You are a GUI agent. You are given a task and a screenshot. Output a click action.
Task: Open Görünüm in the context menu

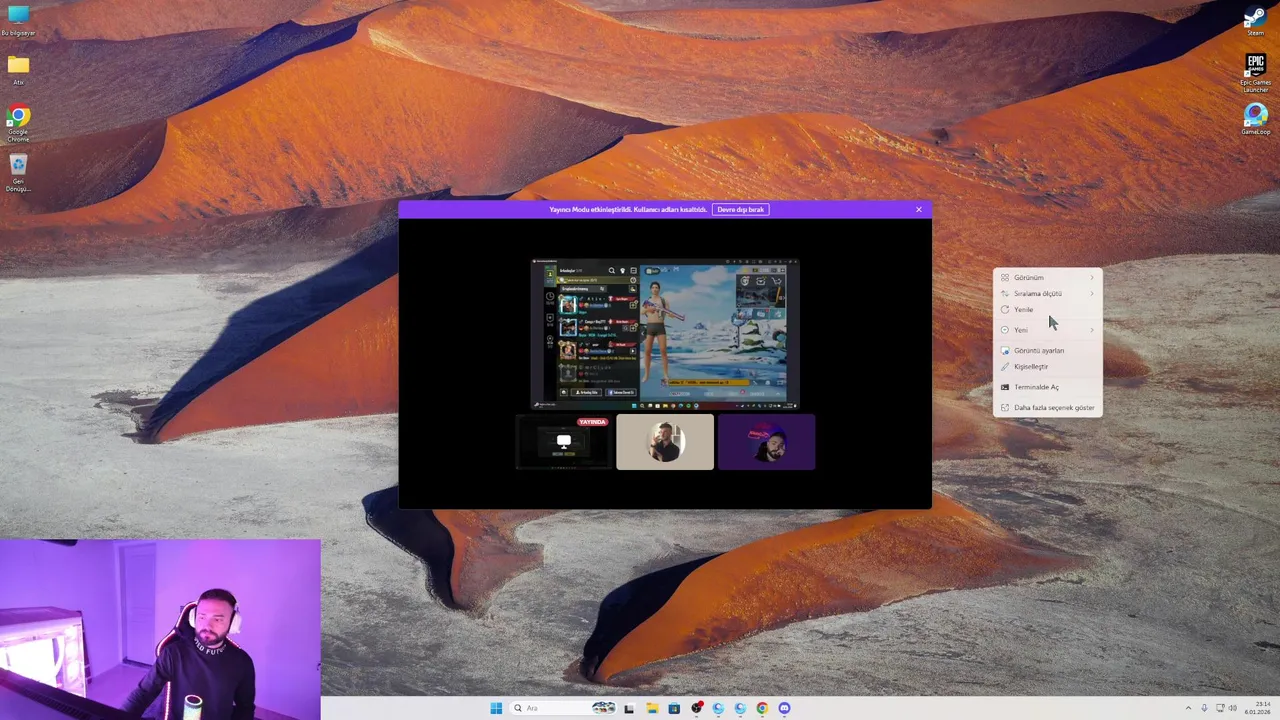pyautogui.click(x=1048, y=277)
